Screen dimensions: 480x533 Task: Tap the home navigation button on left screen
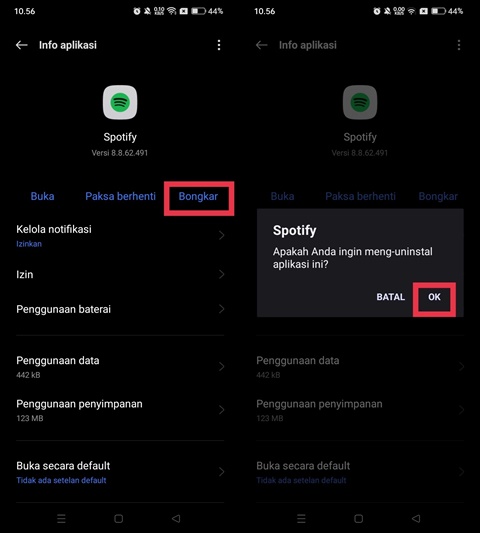click(119, 518)
